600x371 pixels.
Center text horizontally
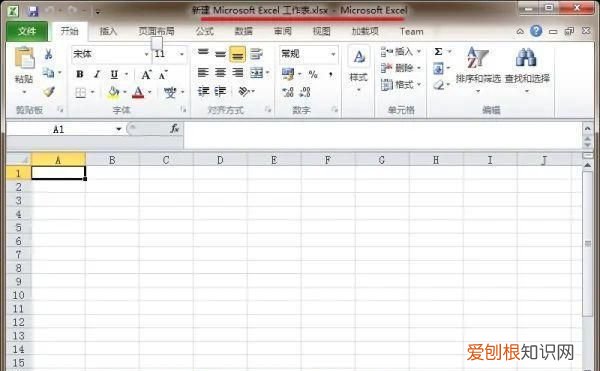tap(220, 72)
